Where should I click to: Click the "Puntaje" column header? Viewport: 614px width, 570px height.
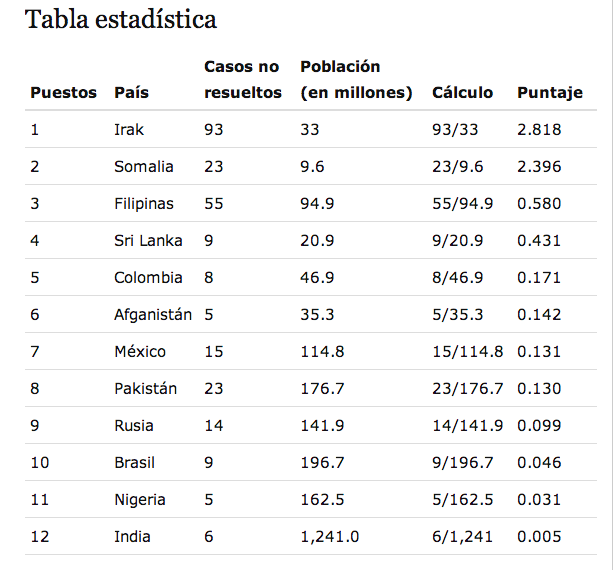[x=549, y=93]
